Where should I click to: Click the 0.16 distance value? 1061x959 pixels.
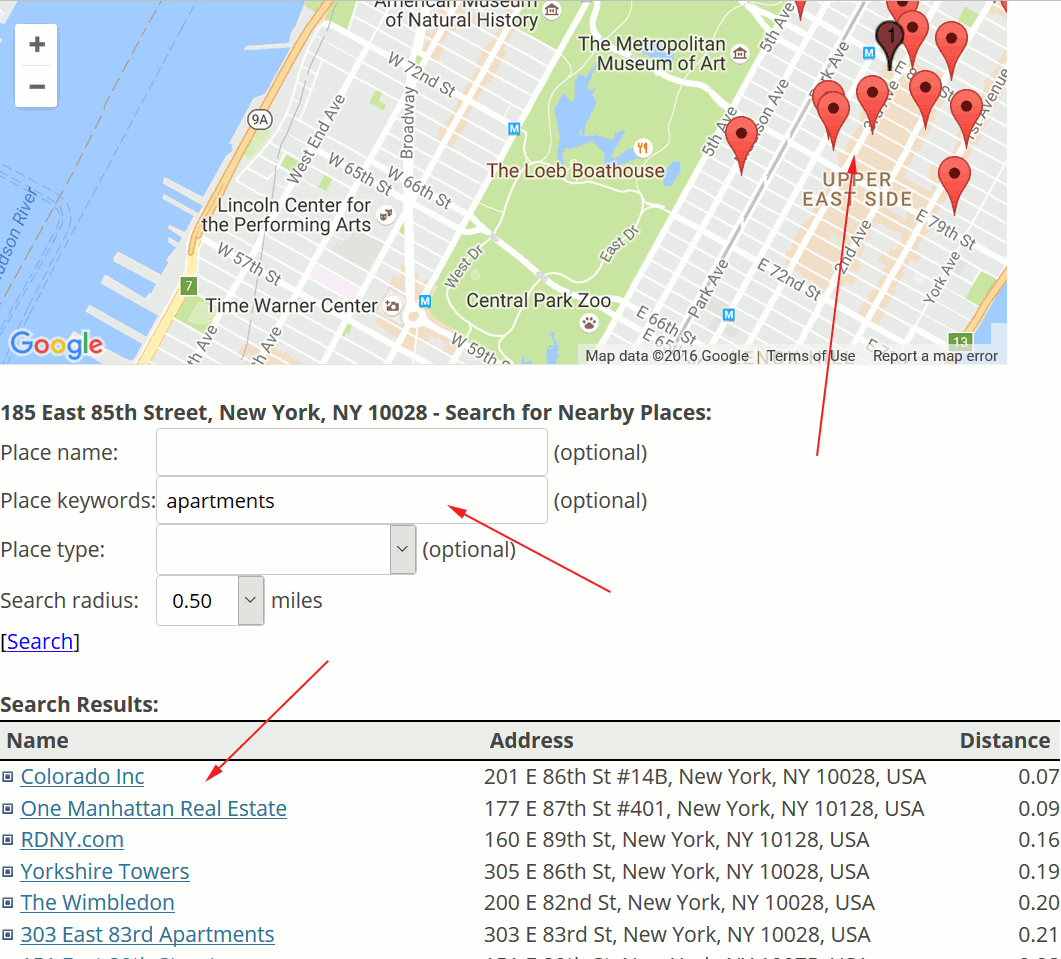1039,840
